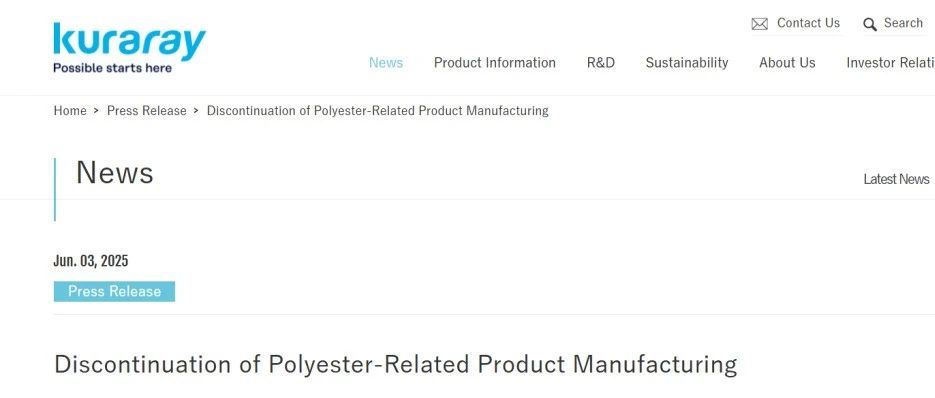
Task: Click the Discontinuation article headline
Action: tap(395, 364)
